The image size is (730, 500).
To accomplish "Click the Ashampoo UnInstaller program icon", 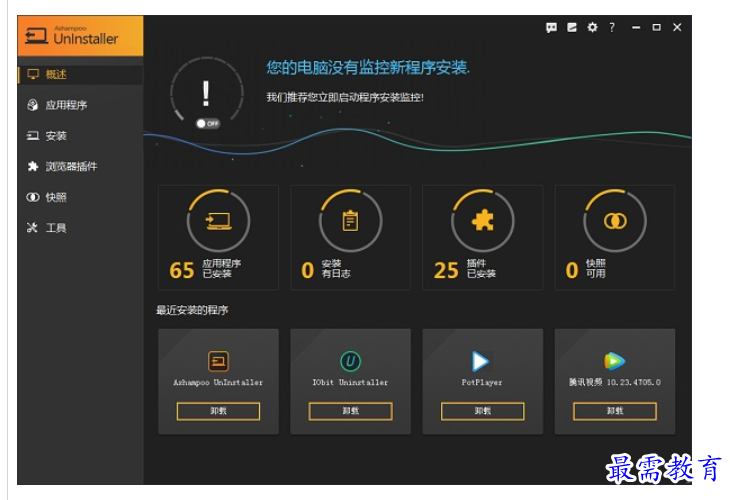I will [x=218, y=361].
